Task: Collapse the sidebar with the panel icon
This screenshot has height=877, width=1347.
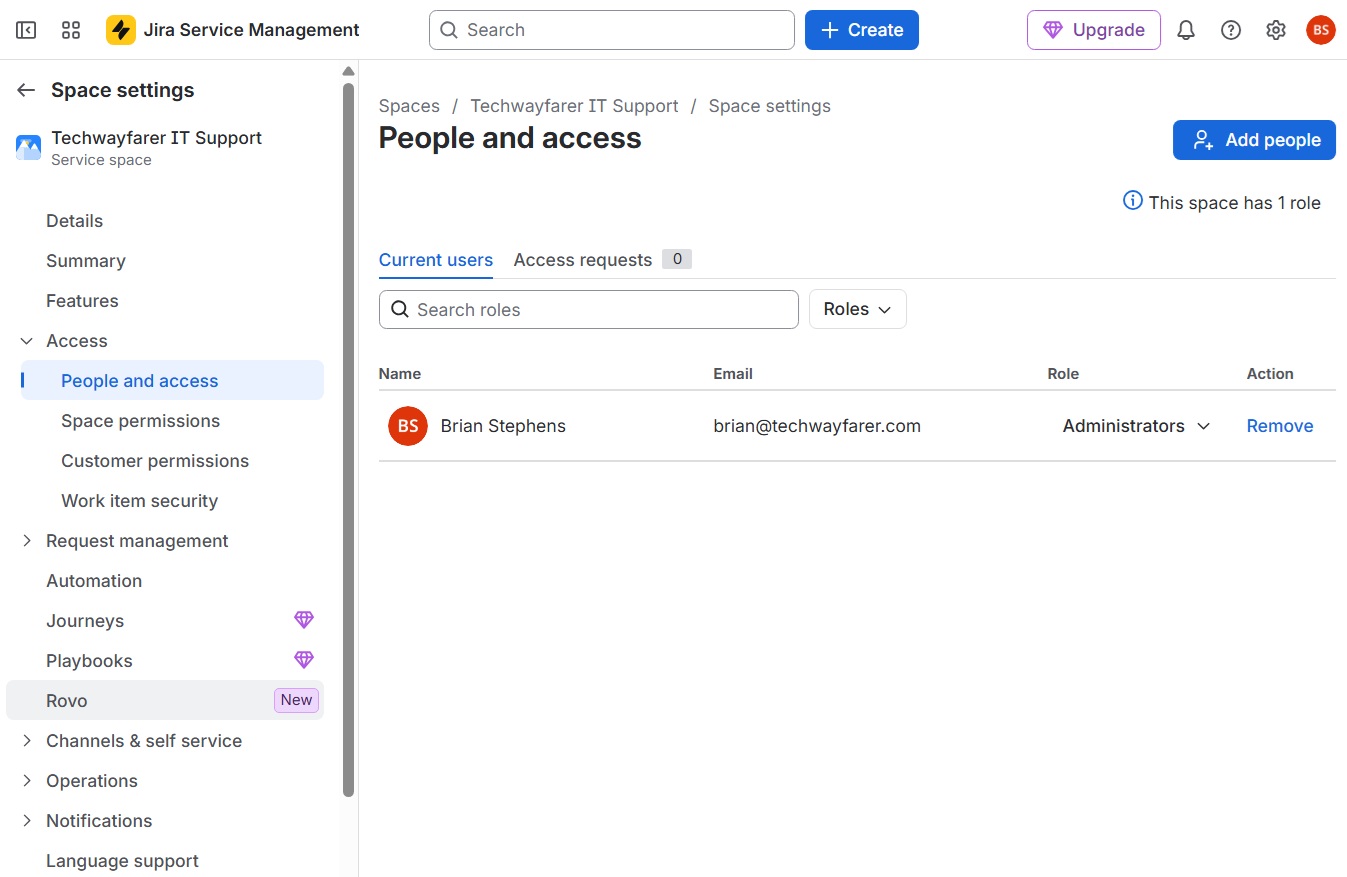Action: [26, 30]
